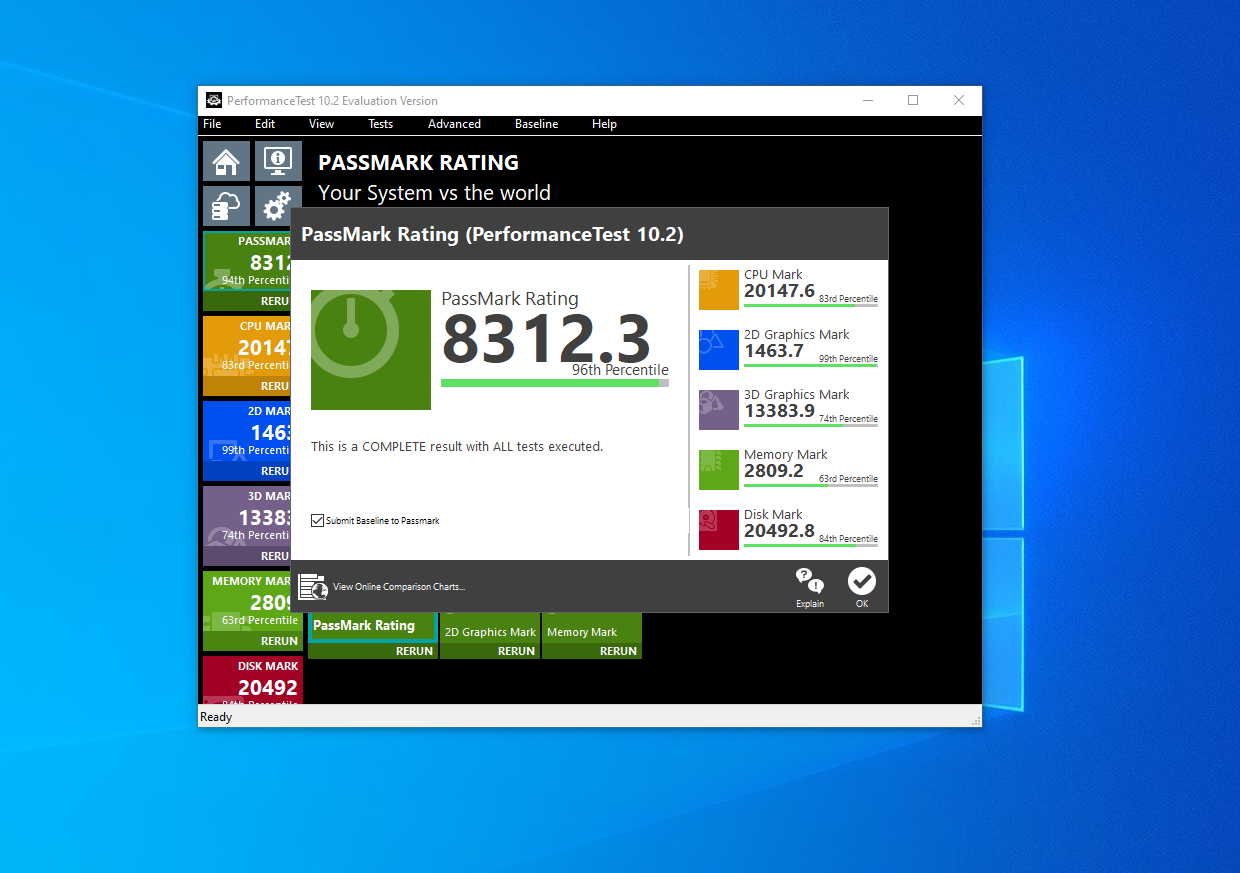The width and height of the screenshot is (1240, 873).
Task: Click the COMPLETE result with ALL tests message
Action: click(x=457, y=447)
